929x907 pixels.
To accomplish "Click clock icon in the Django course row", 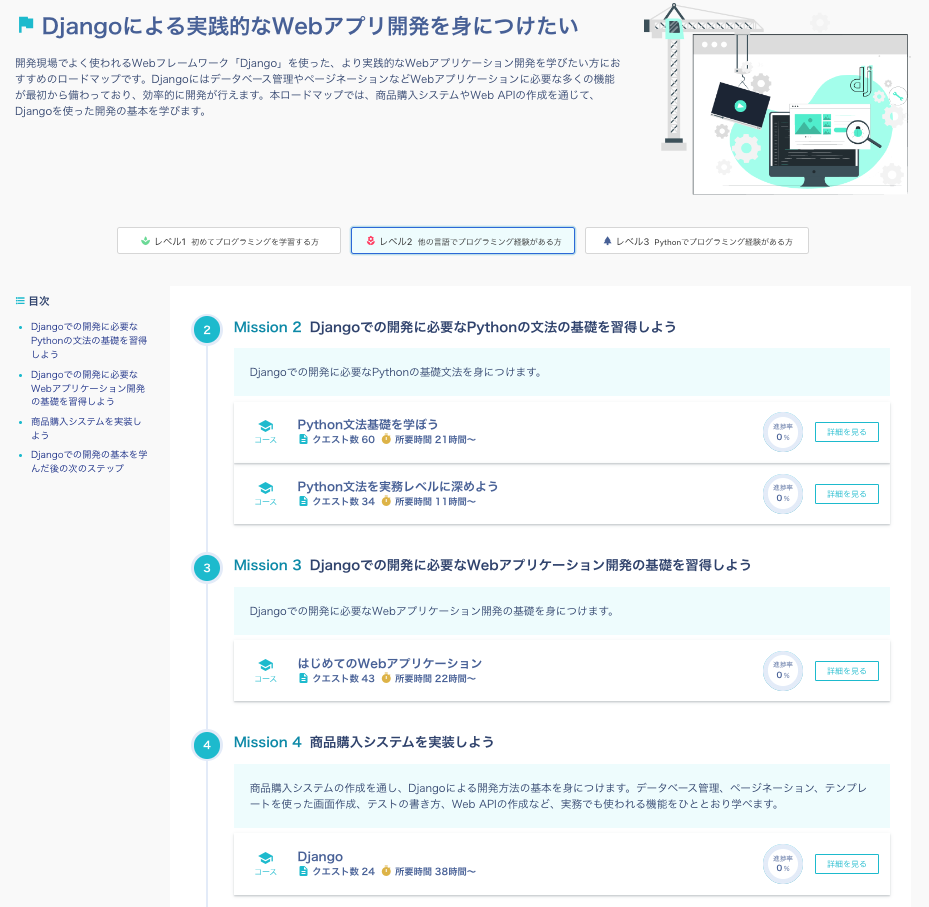I will coord(386,871).
